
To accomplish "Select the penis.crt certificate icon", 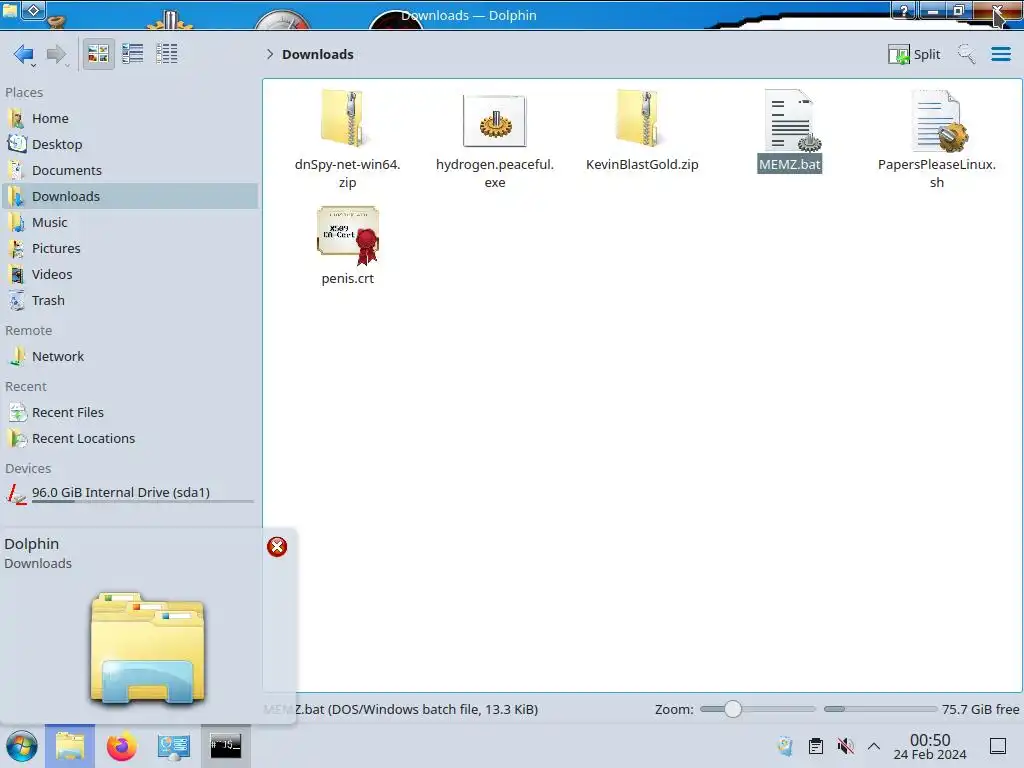I will [348, 235].
